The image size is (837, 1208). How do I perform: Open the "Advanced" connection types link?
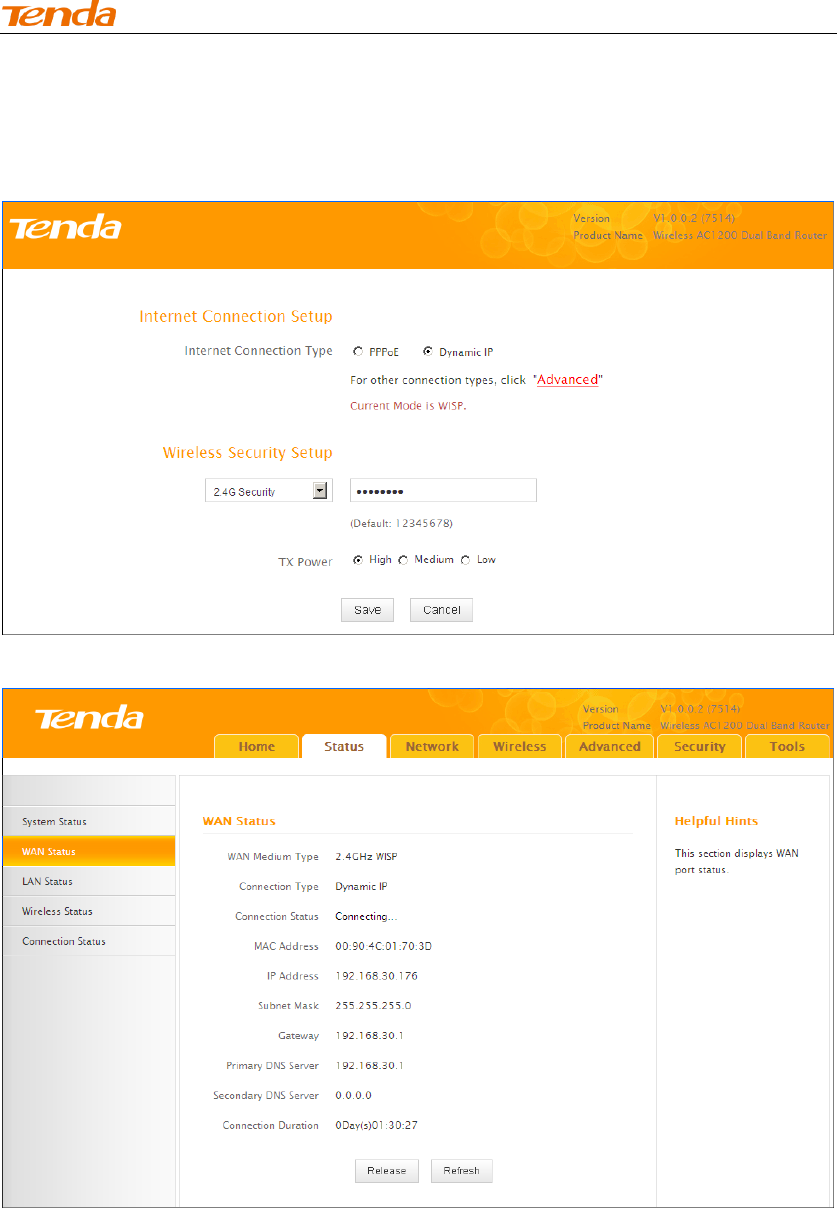pyautogui.click(x=568, y=380)
